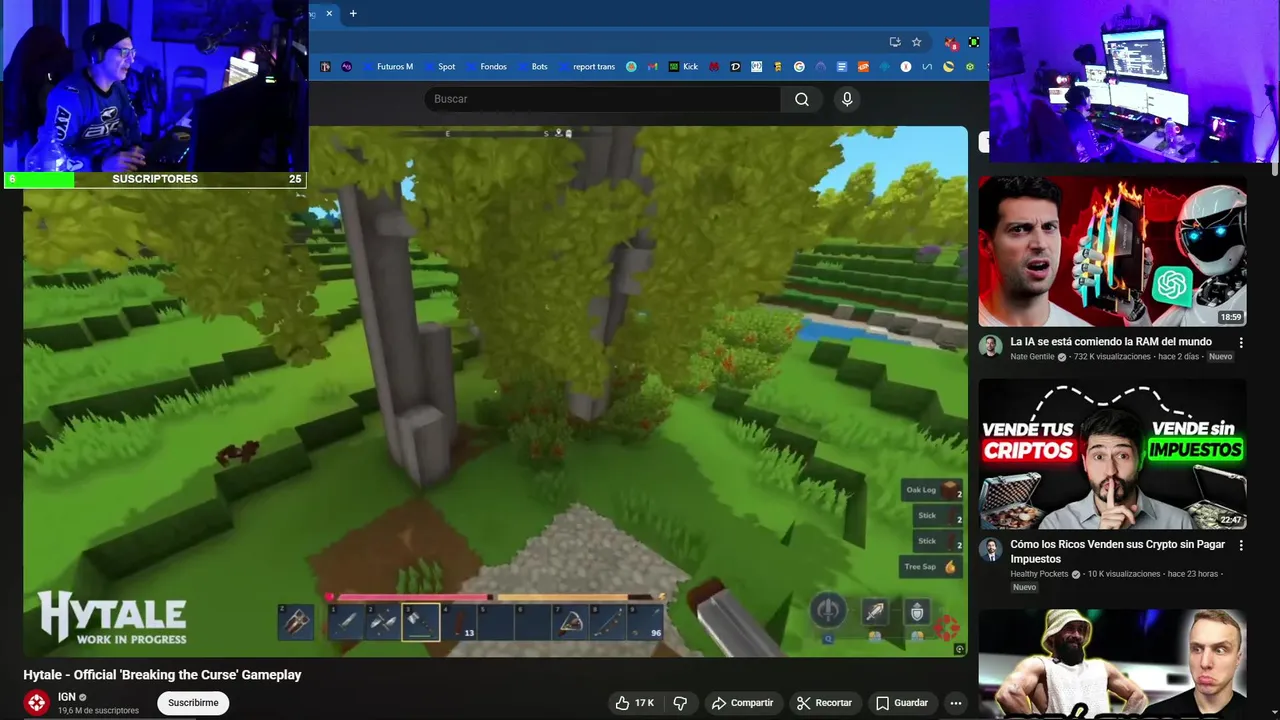Pause the Hytale gameplay video
The image size is (1280, 720).
point(495,392)
